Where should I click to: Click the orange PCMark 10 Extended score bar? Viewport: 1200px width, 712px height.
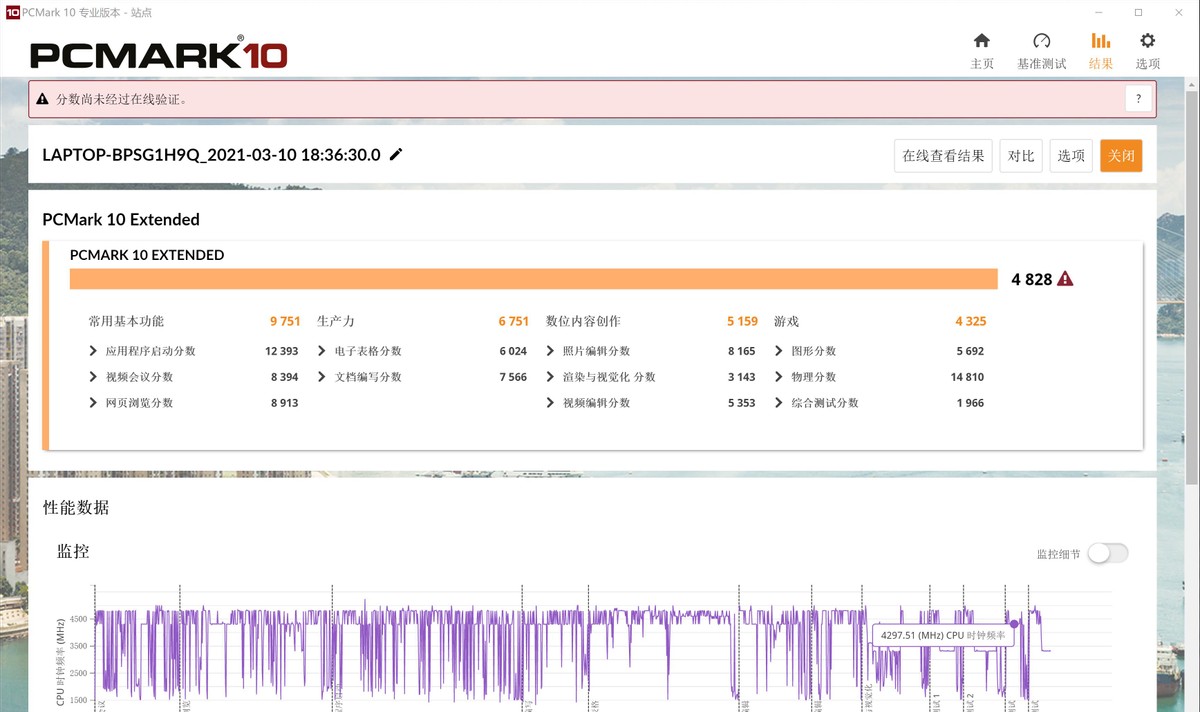point(533,279)
